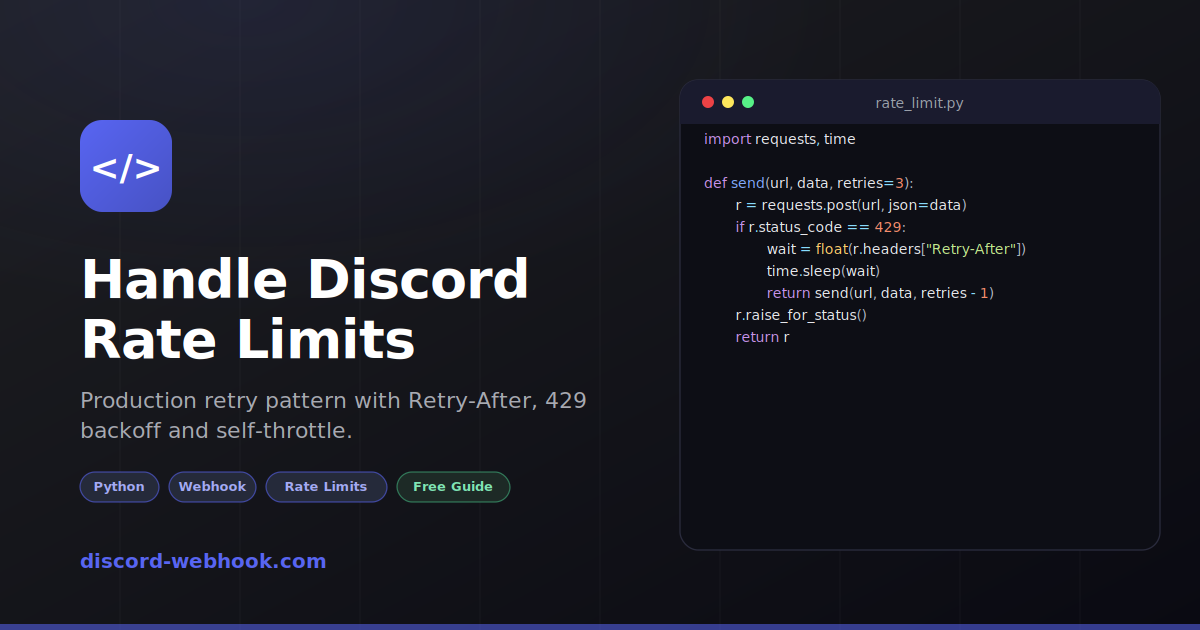
Task: Click the rate_limit.py file title
Action: (920, 103)
